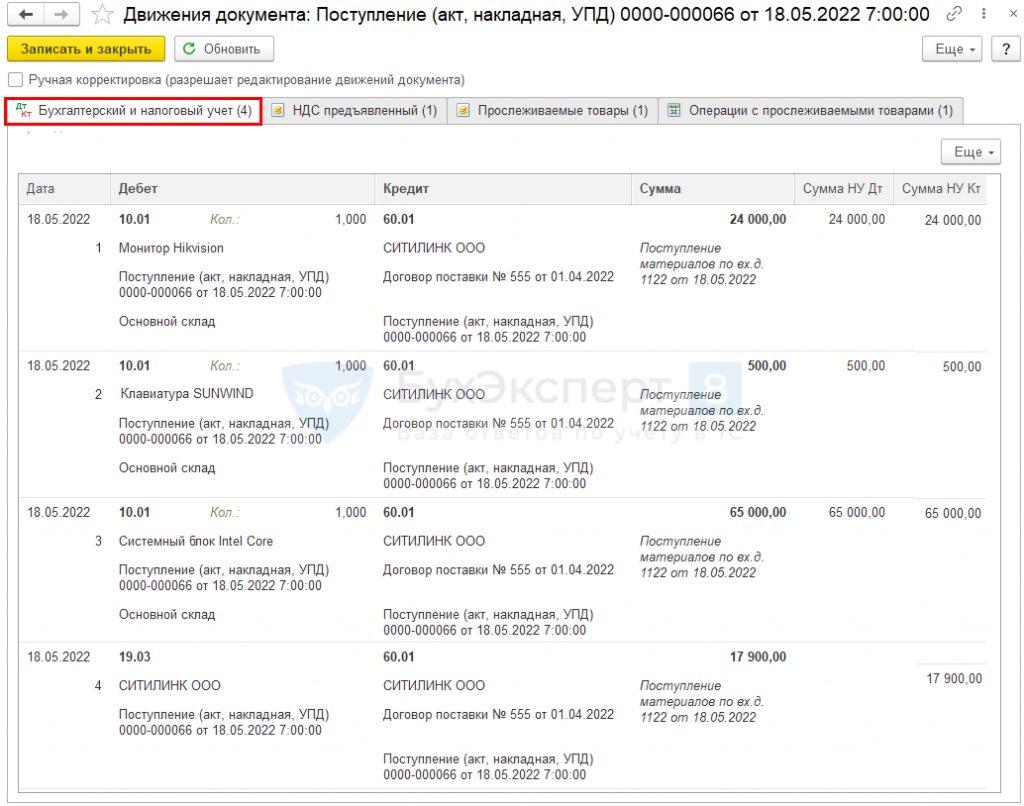Image resolution: width=1024 pixels, height=806 pixels.
Task: Open the Прослеживаемые товары tab
Action: click(552, 111)
